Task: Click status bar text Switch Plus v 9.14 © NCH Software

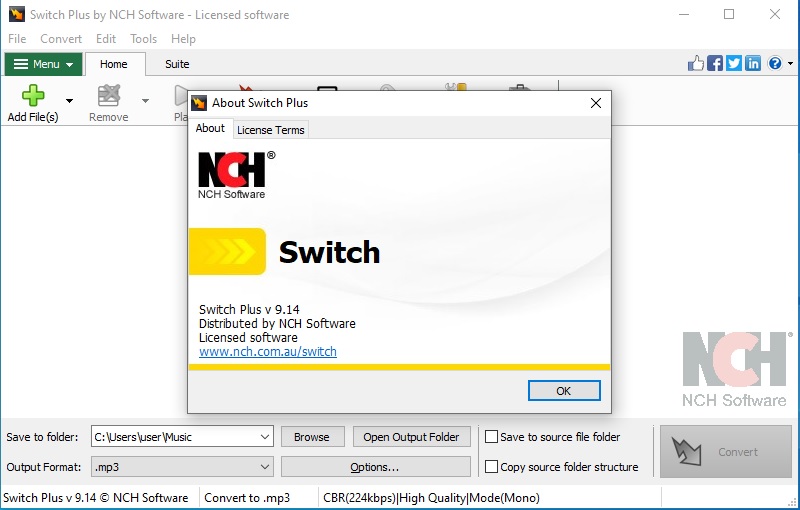Action: 95,498
